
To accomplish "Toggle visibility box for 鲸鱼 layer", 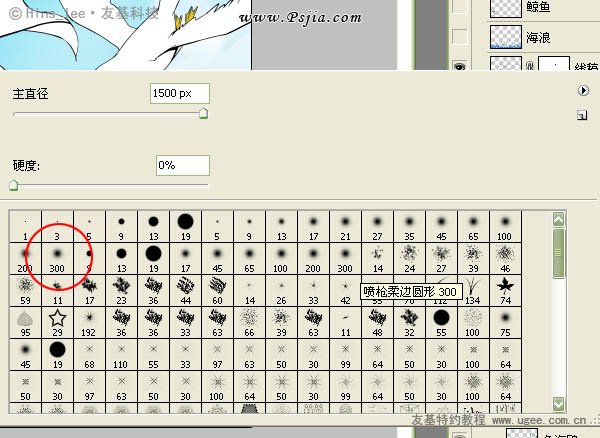I will [x=459, y=6].
